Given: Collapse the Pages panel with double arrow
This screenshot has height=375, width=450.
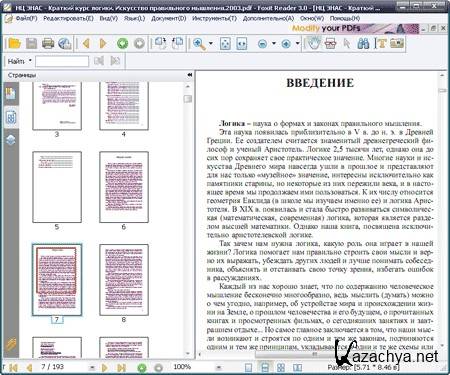Looking at the screenshot, I should [190, 75].
